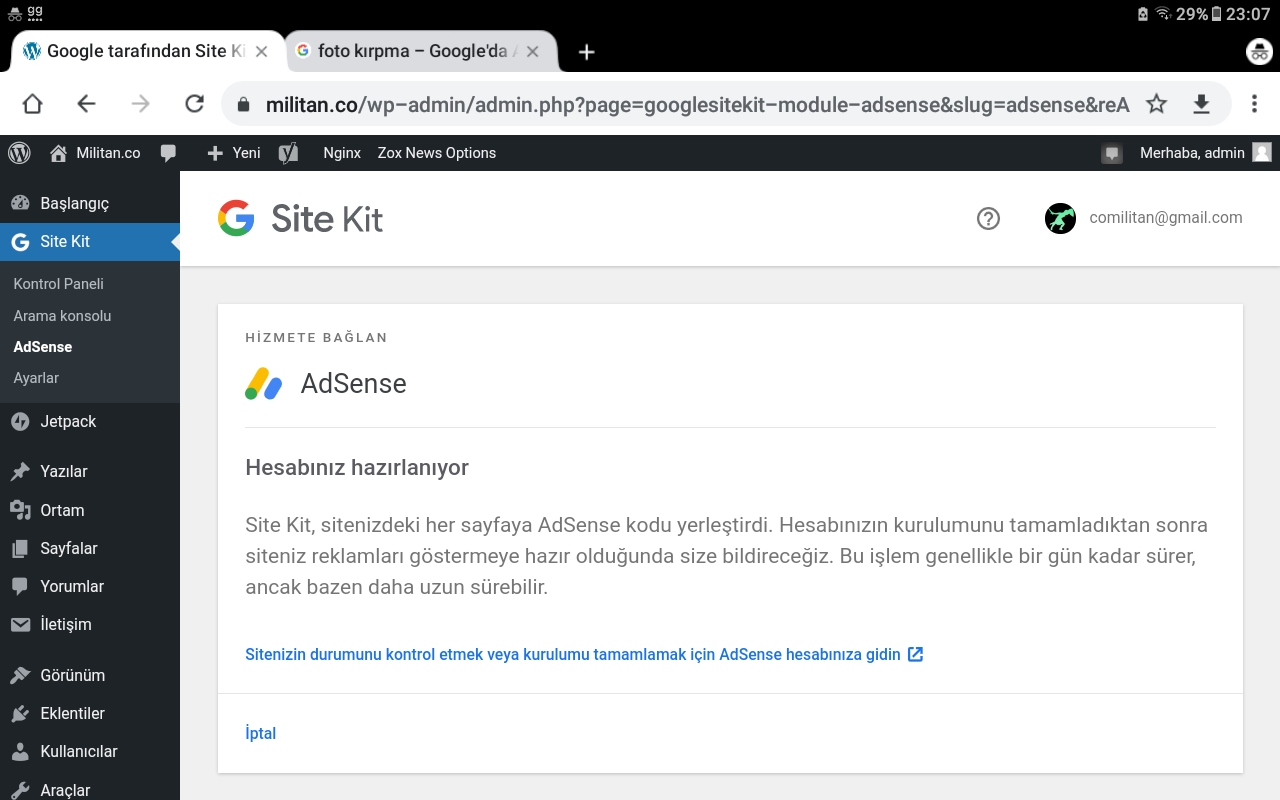This screenshot has width=1280, height=800.
Task: Open Yorumlar in the sidebar
Action: point(90,586)
